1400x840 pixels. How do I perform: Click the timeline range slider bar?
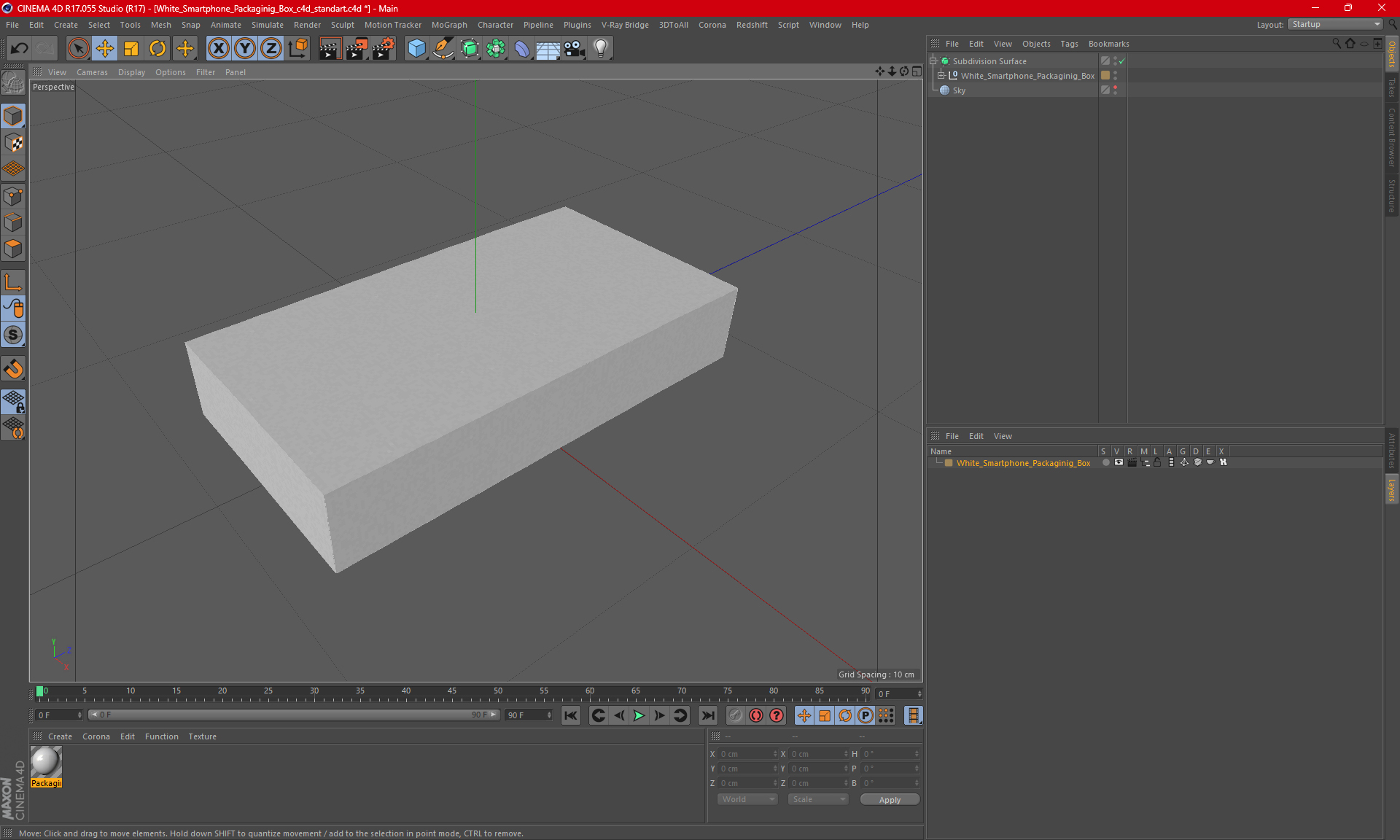293,715
